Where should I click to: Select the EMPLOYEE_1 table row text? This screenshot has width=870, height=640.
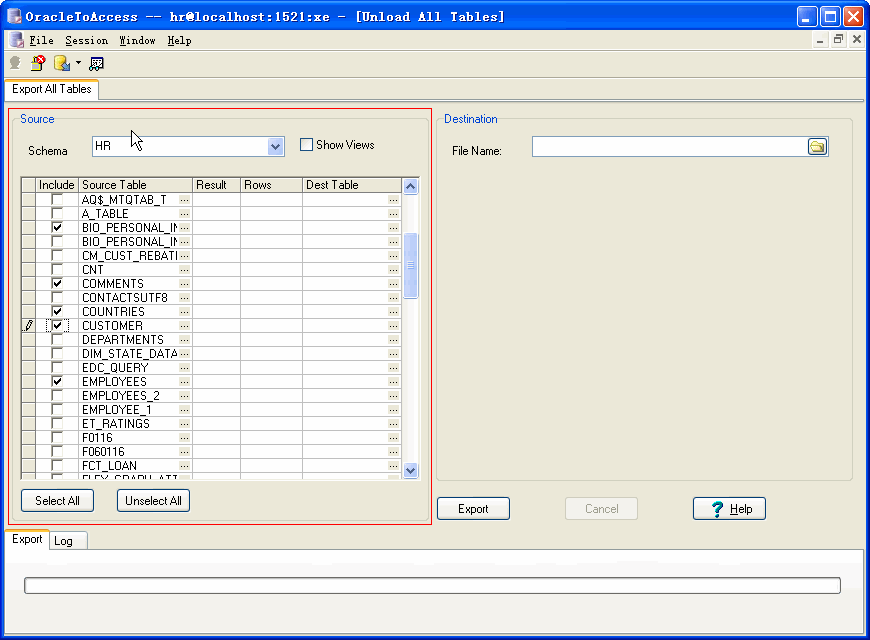117,410
